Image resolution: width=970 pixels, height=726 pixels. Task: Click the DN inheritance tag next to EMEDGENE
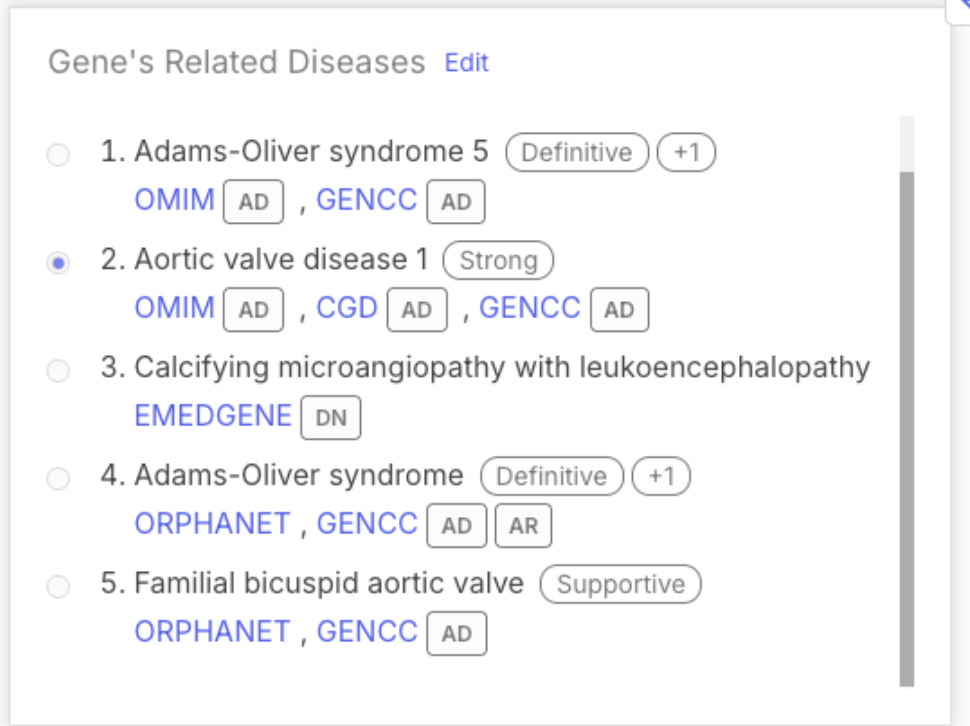coord(331,419)
